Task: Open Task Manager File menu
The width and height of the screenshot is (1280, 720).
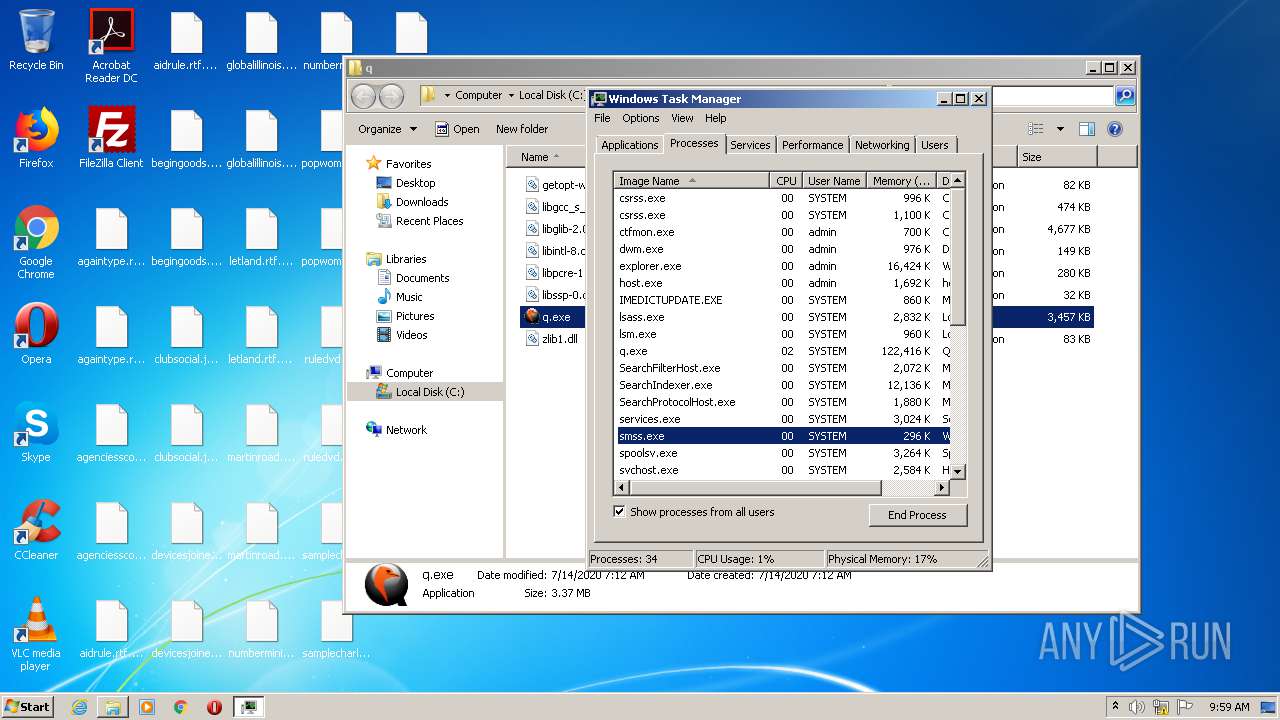Action: (602, 118)
